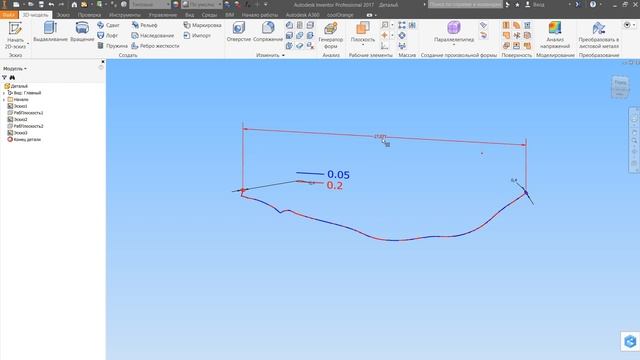Click the browser filter funnel icon
Screen dimensions: 640x360
pos(4,78)
